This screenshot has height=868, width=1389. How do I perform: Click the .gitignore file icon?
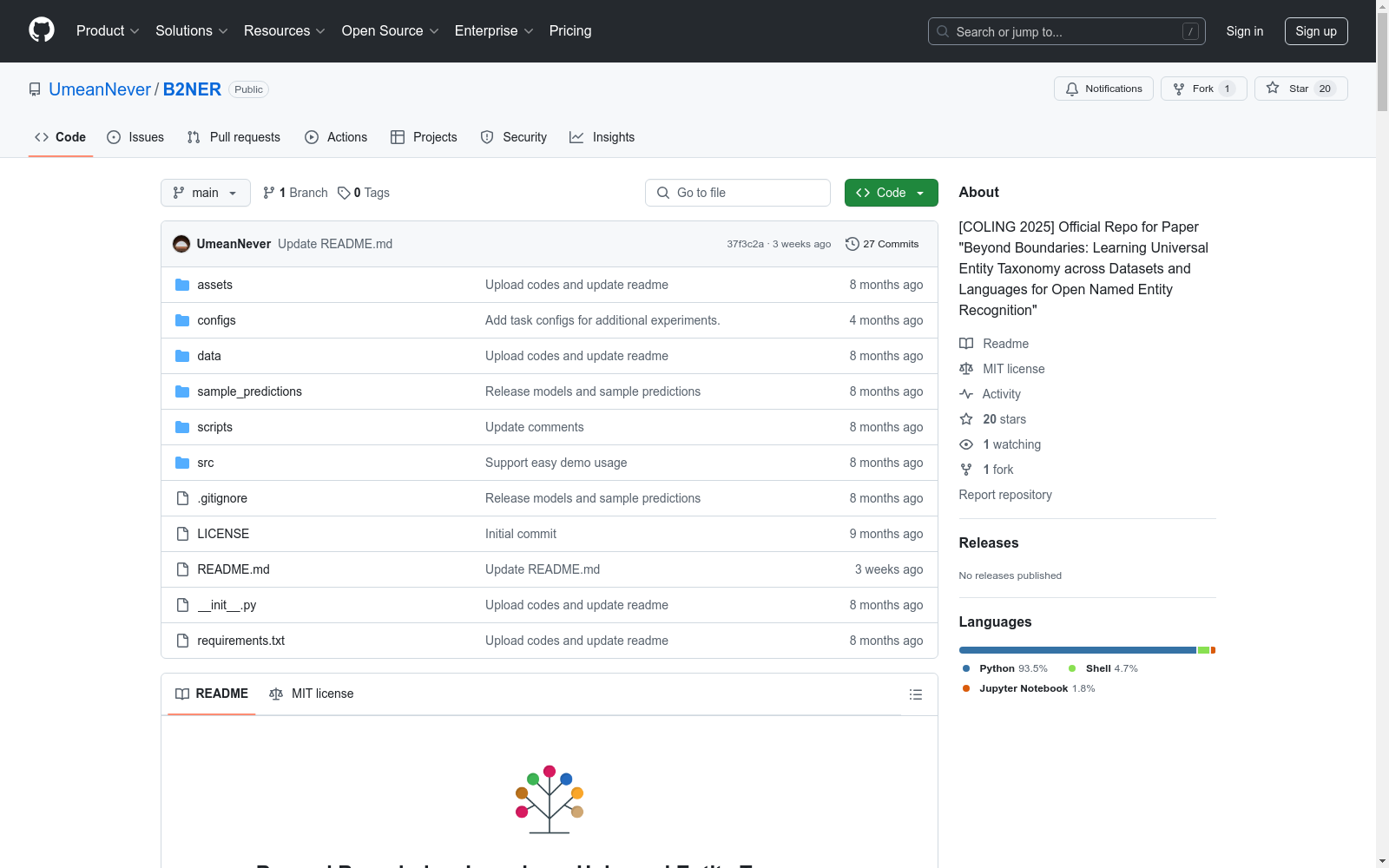[x=182, y=498]
